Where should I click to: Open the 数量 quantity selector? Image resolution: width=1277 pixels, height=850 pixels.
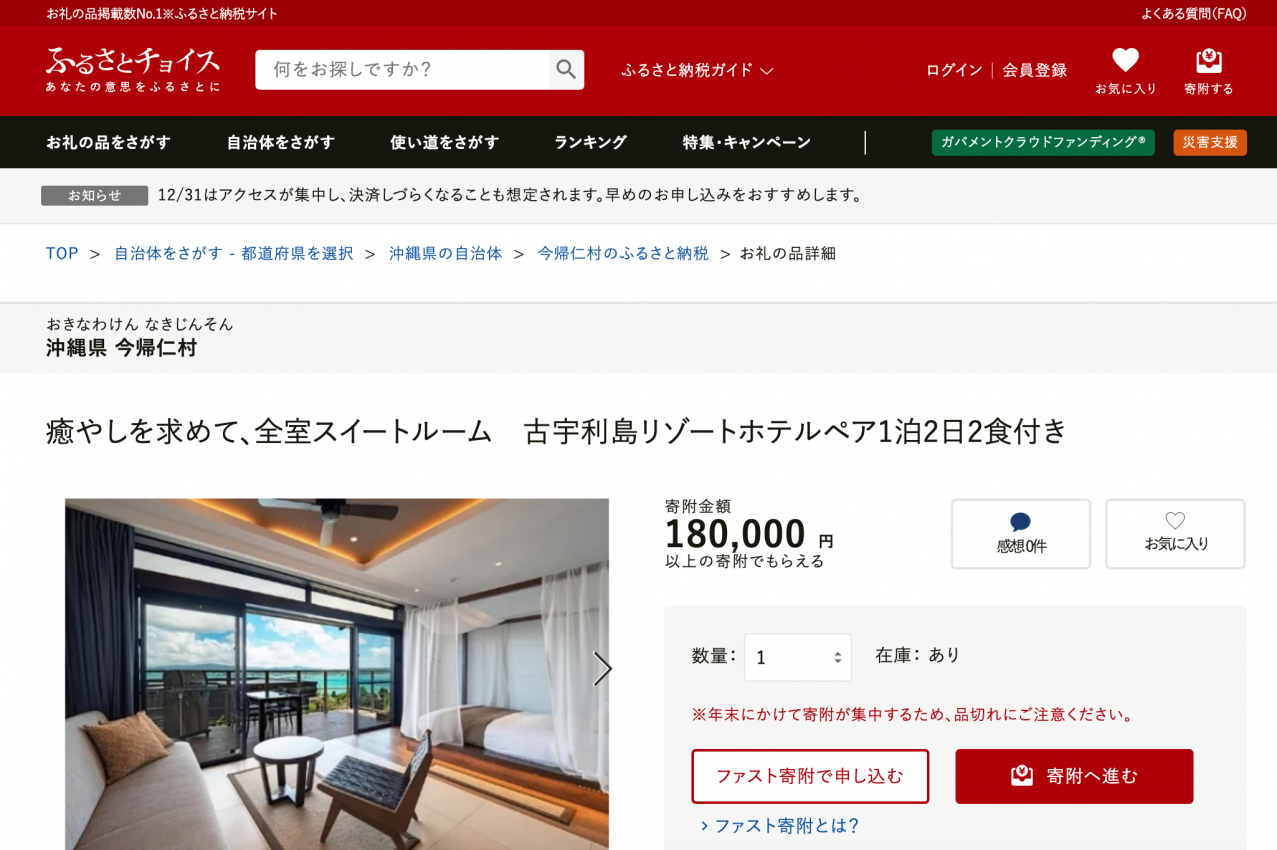point(798,657)
